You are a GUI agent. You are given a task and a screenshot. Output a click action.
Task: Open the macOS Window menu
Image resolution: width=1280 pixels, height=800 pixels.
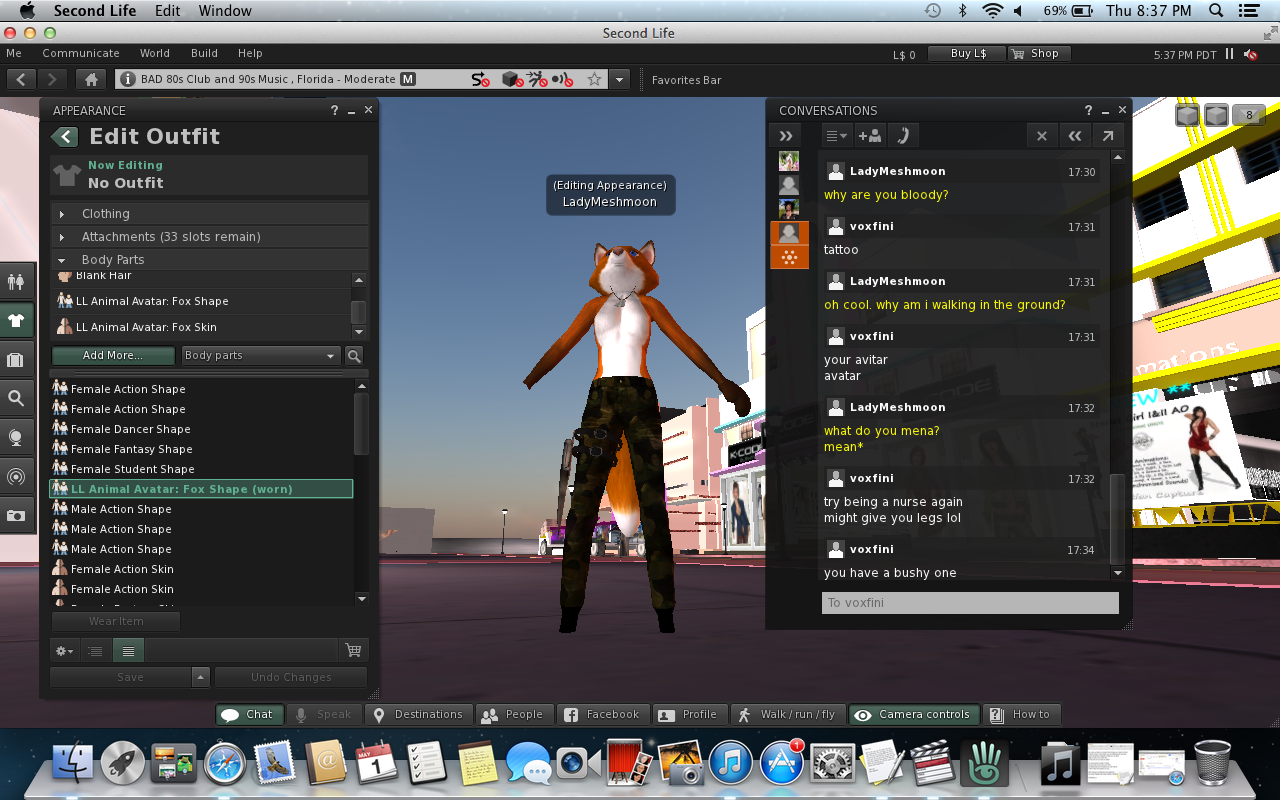pos(225,11)
